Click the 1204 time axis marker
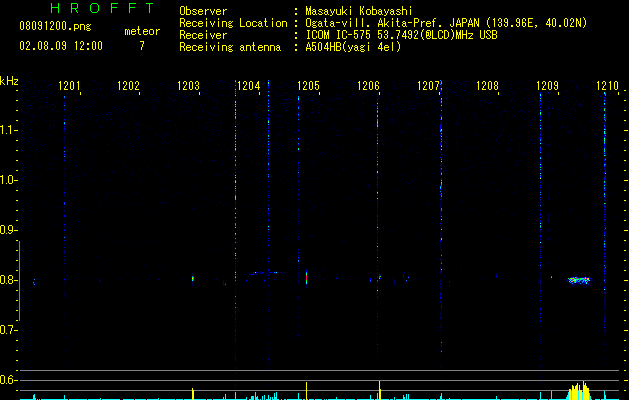 pos(249,86)
